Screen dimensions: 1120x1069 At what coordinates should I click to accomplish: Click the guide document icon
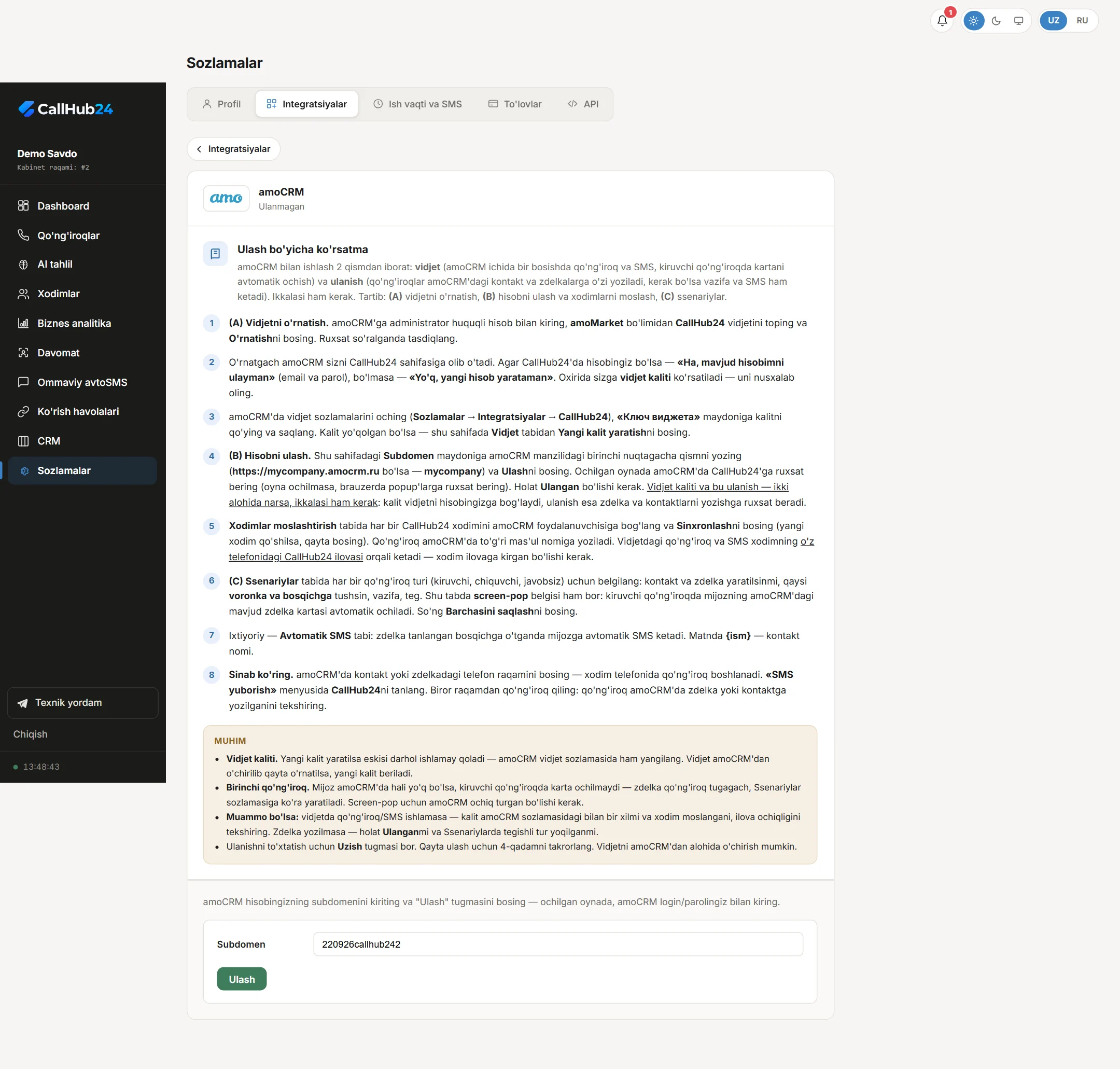coord(215,254)
